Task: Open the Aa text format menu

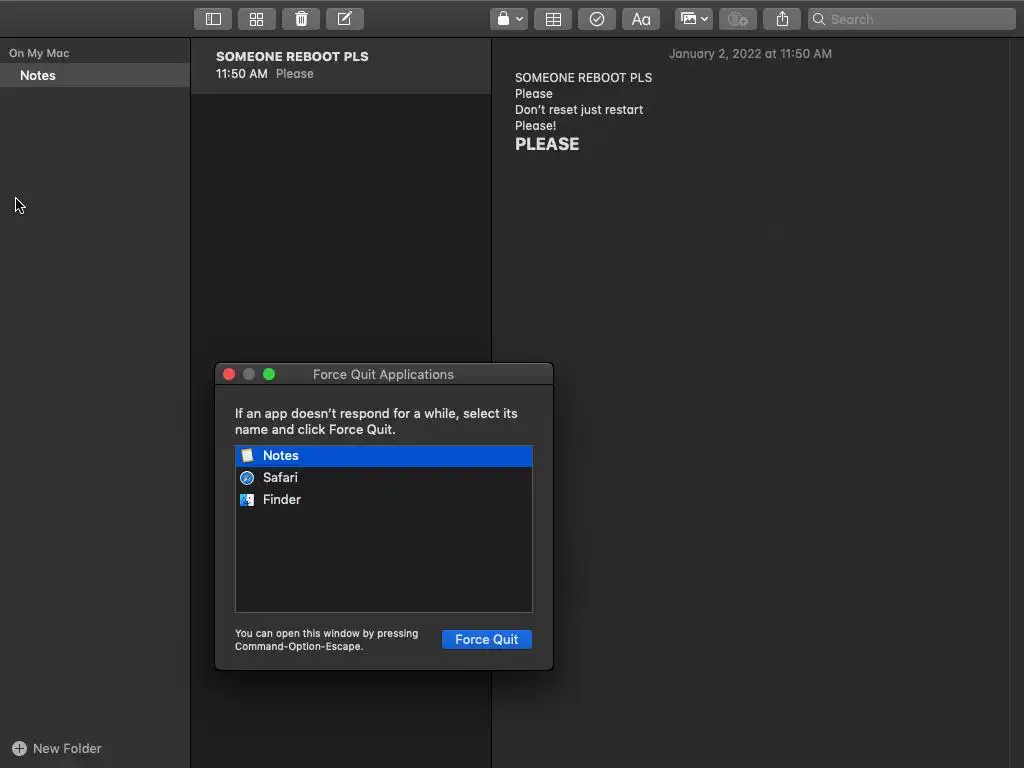Action: coord(641,19)
